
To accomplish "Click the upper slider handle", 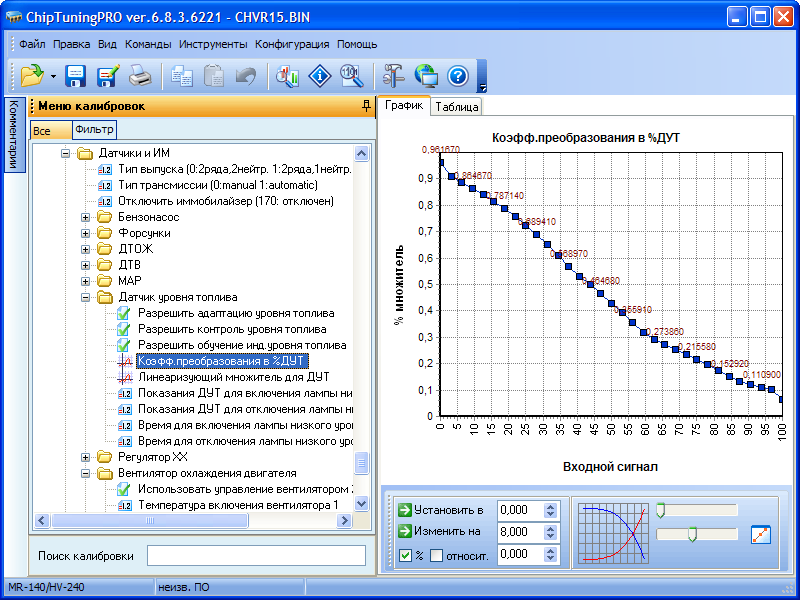I will click(660, 511).
